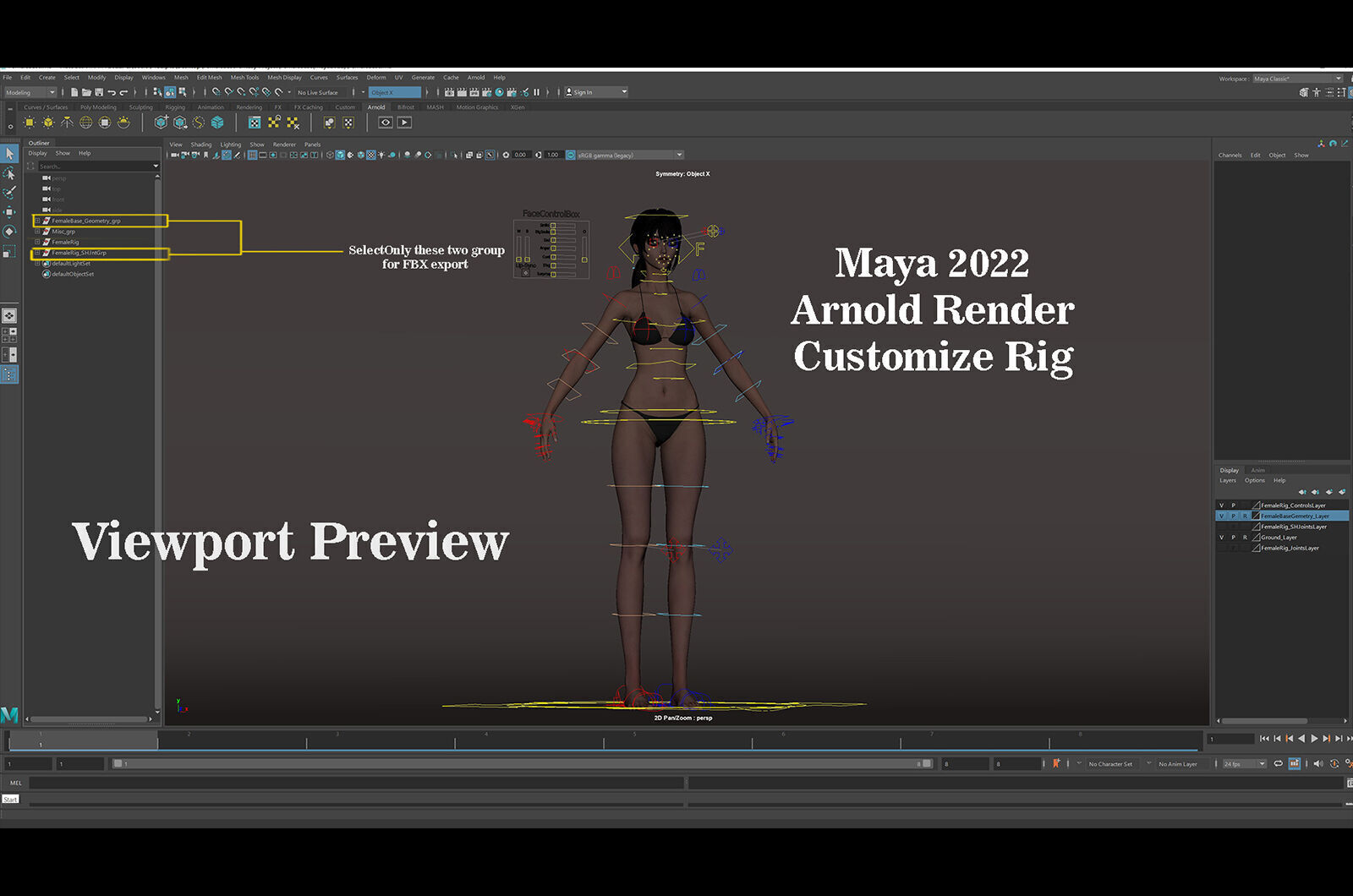
Task: Activate the Move tool in toolbox
Action: tap(9, 212)
